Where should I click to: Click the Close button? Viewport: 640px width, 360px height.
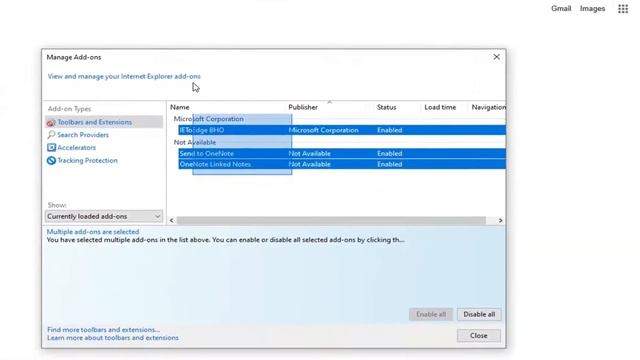click(479, 336)
